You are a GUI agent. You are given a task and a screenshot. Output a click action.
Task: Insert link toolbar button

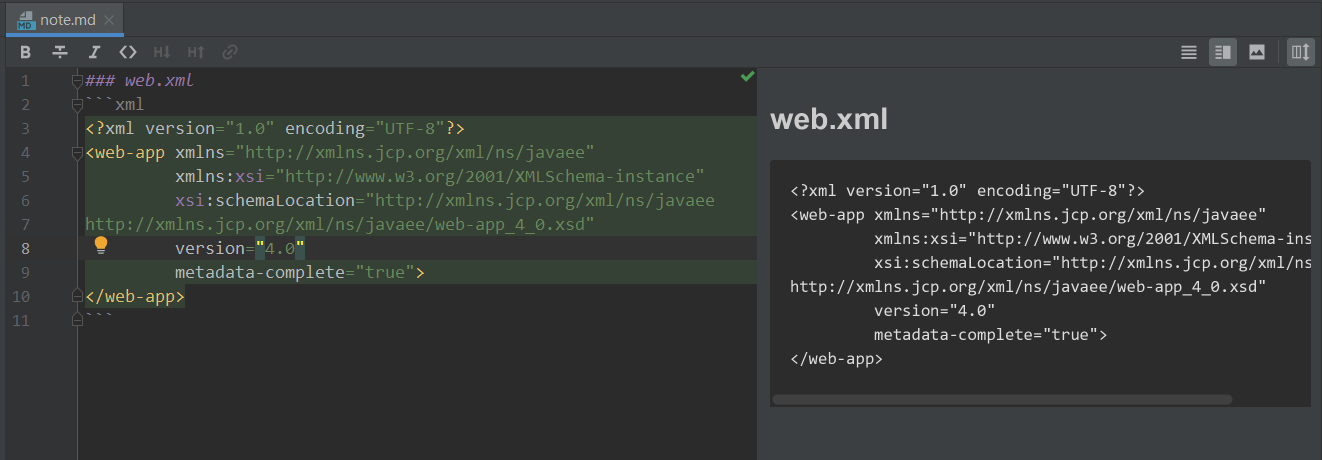tap(230, 52)
